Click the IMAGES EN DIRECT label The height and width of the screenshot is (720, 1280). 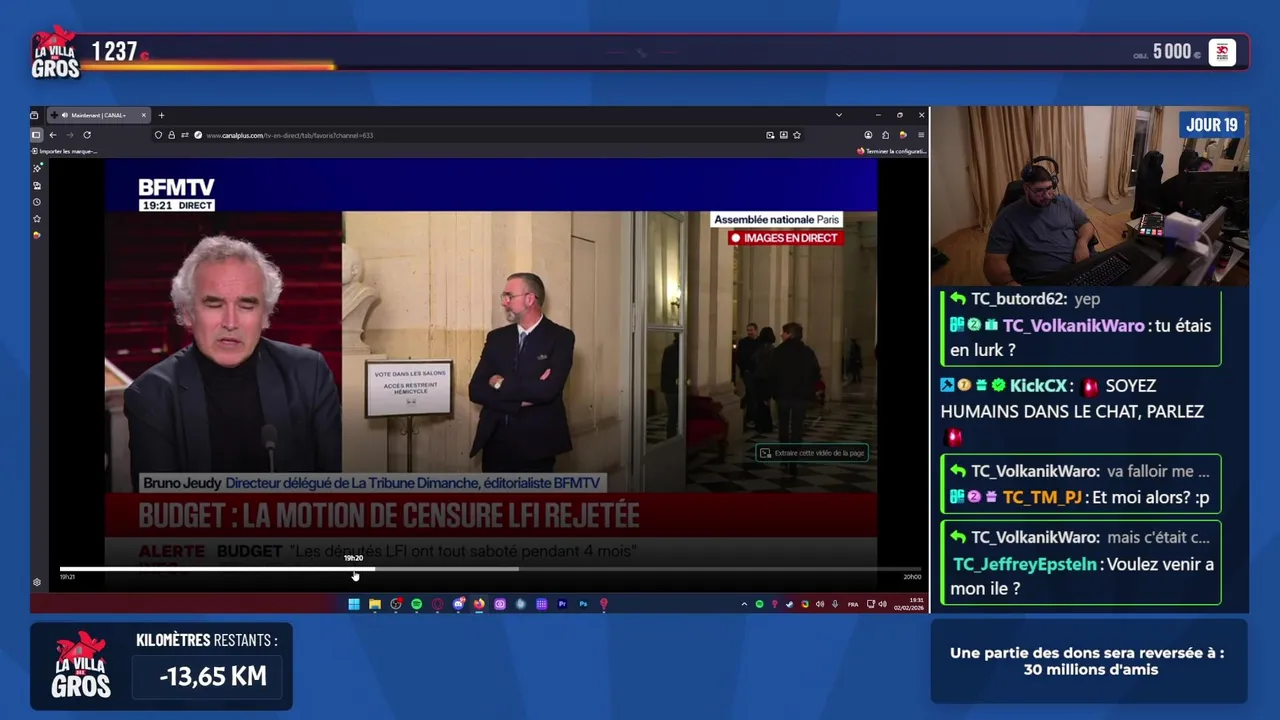(x=784, y=238)
